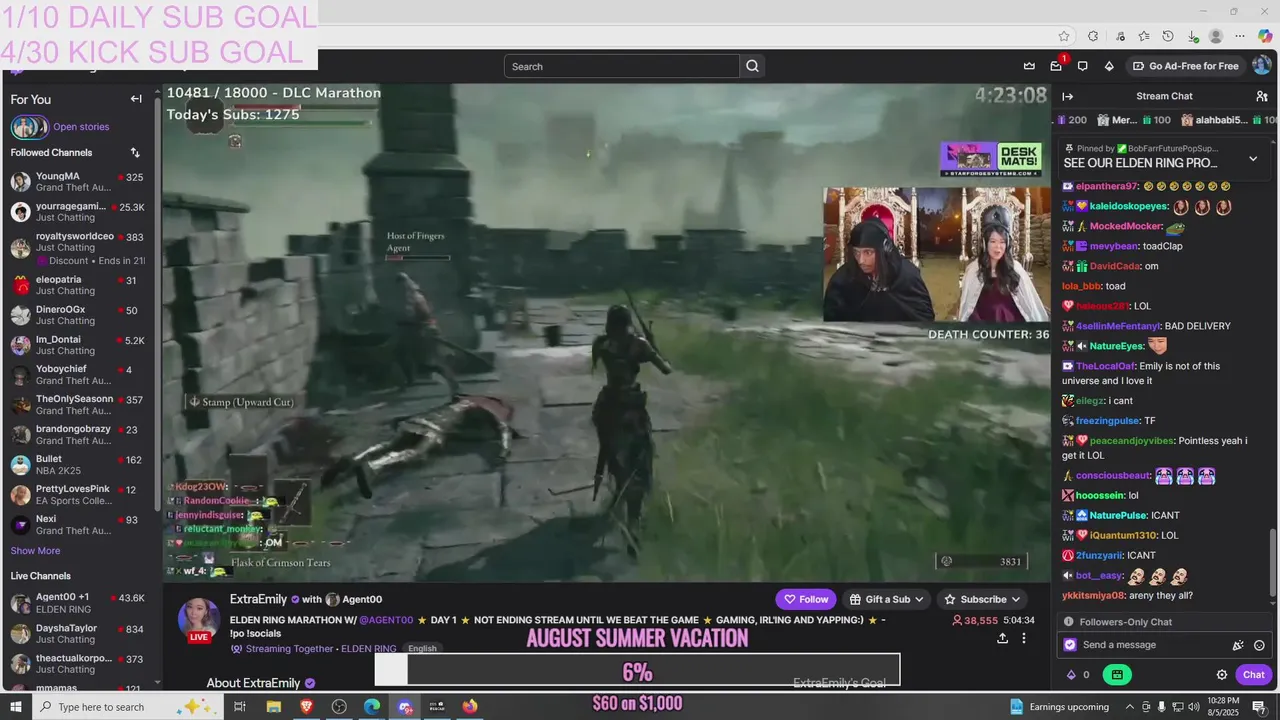
Task: Open stories link in sidebar
Action: (81, 127)
